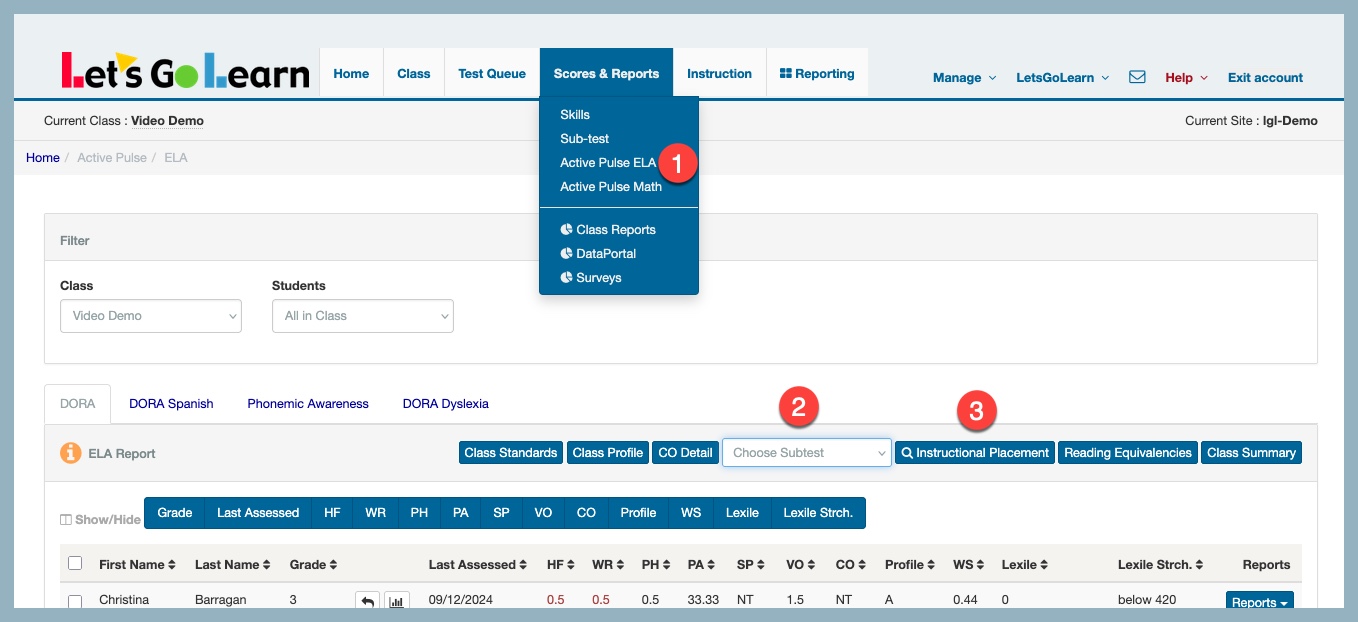
Task: Toggle the PH column in Show/Hide
Action: tap(419, 513)
